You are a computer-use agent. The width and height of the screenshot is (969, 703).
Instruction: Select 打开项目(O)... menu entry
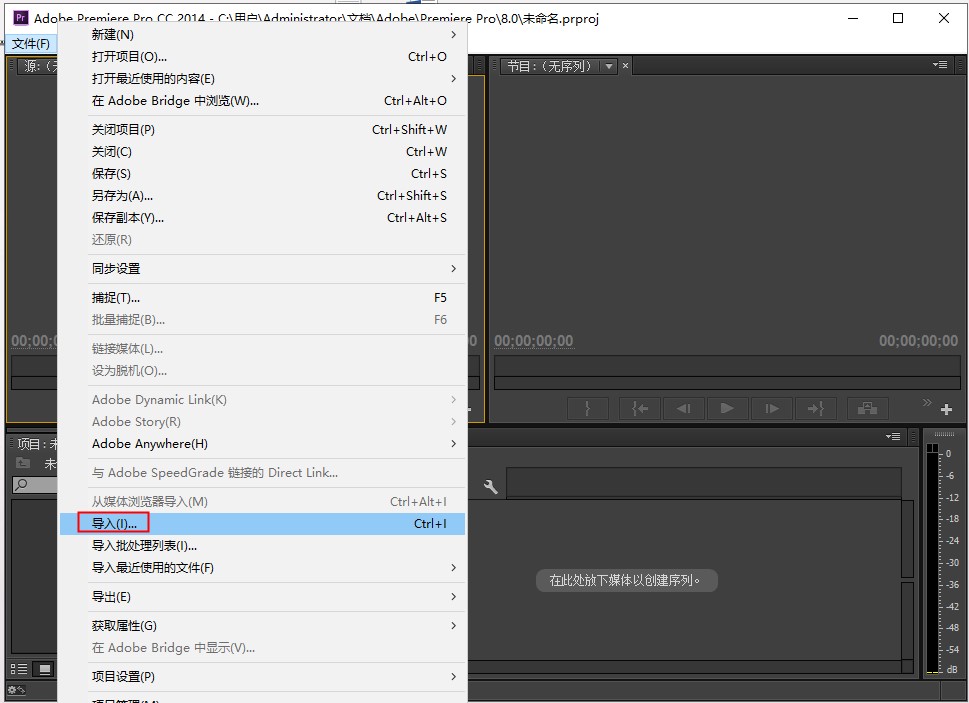pos(263,57)
